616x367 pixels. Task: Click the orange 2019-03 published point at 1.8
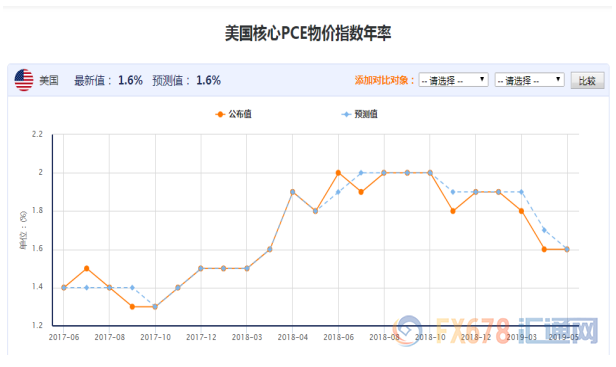521,211
